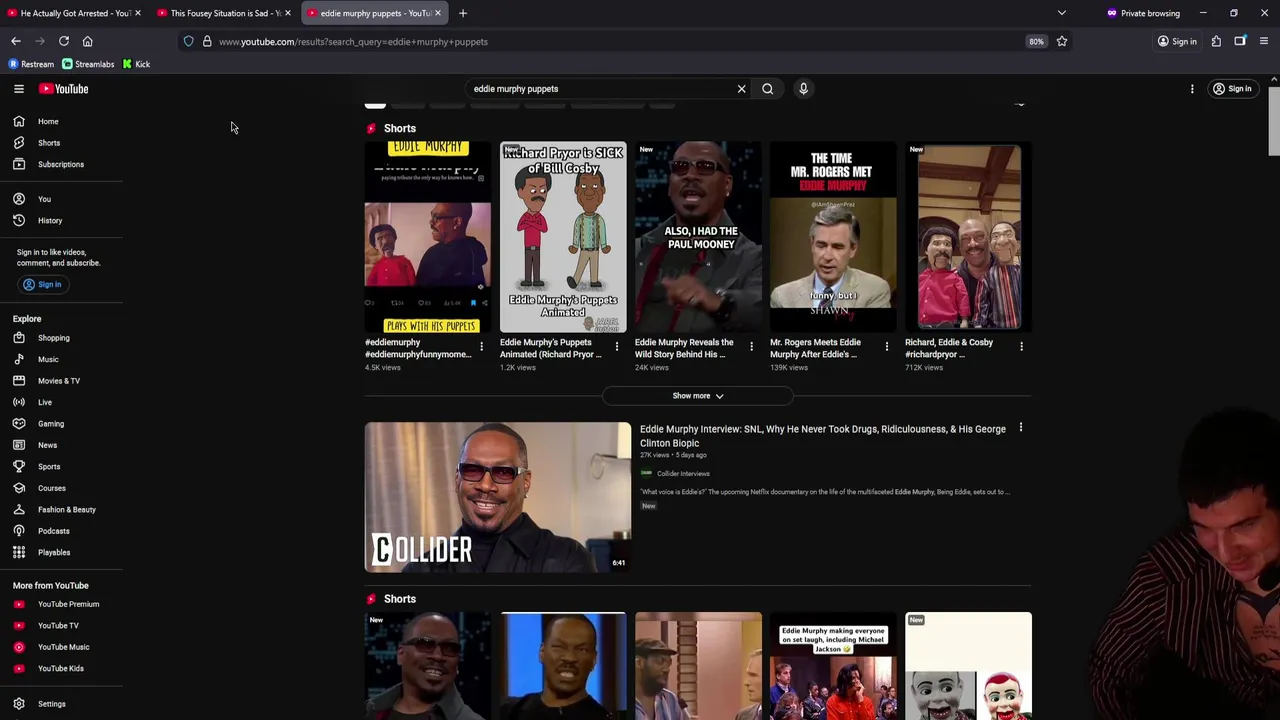The width and height of the screenshot is (1280, 720).
Task: Click the YouTube logo
Action: (x=63, y=89)
